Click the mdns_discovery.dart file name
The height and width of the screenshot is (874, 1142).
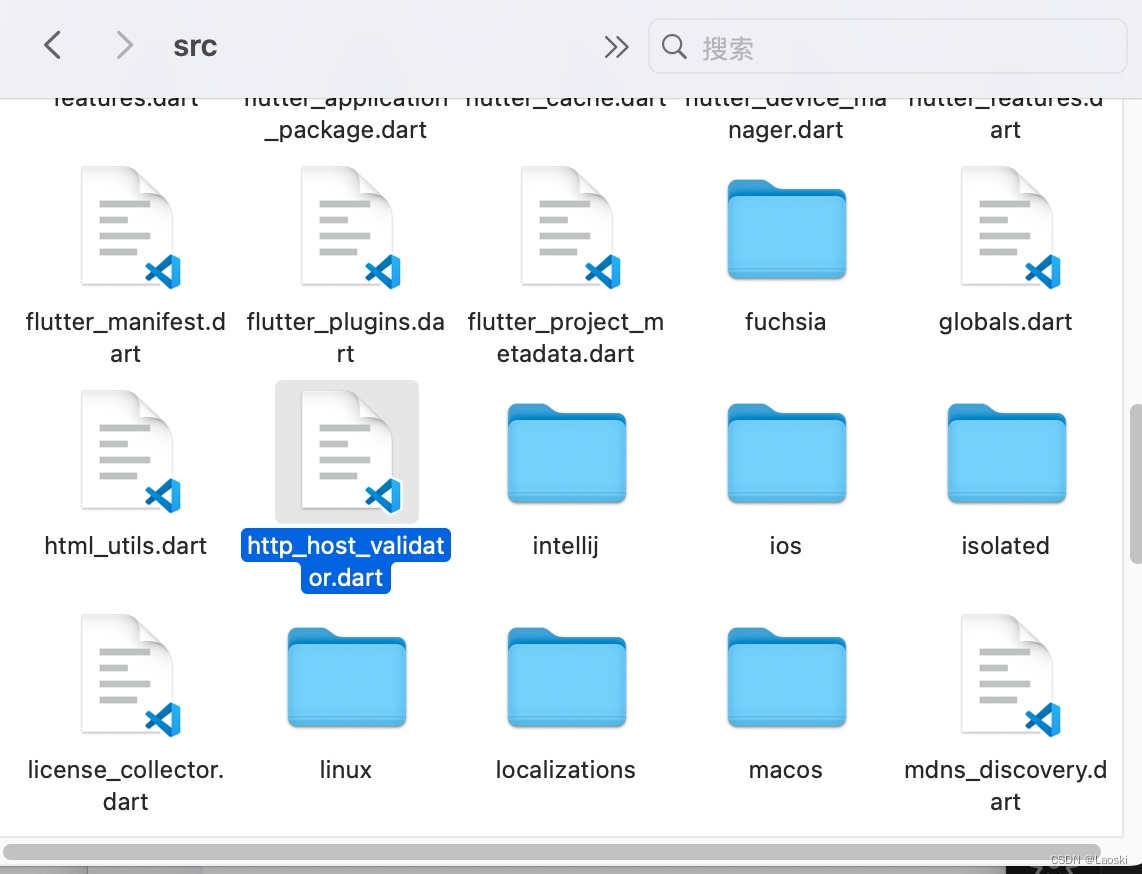click(x=1005, y=785)
